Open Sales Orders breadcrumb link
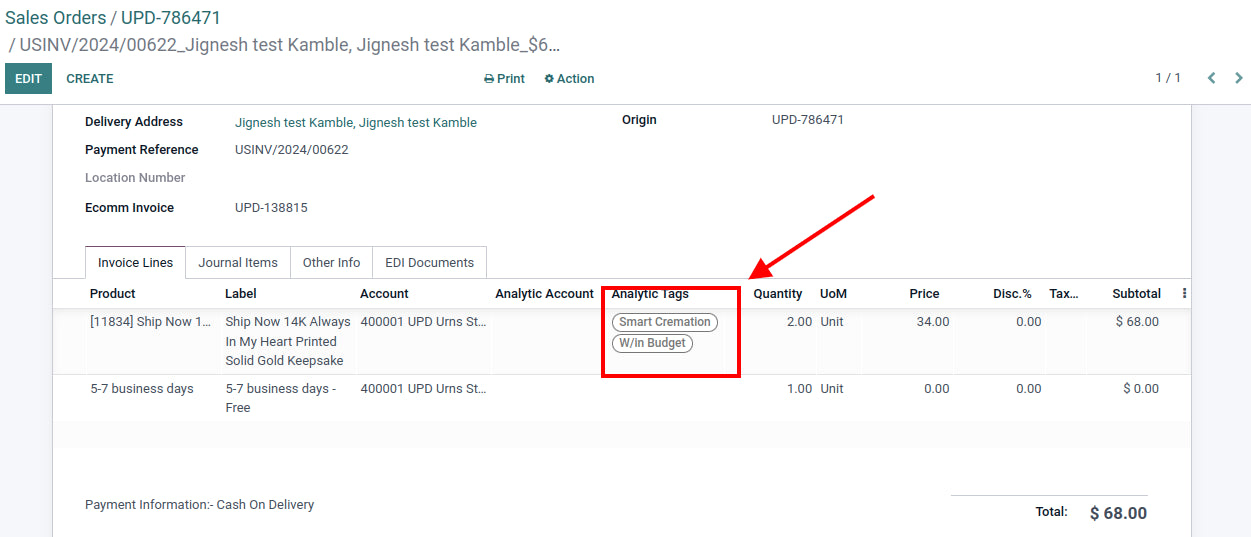1251x537 pixels. point(56,18)
